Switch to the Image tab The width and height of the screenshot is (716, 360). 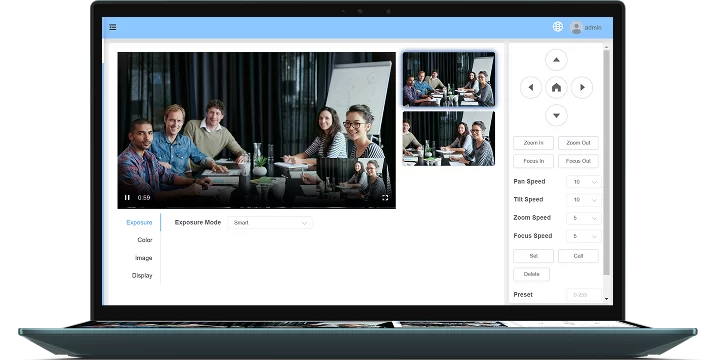[x=143, y=258]
